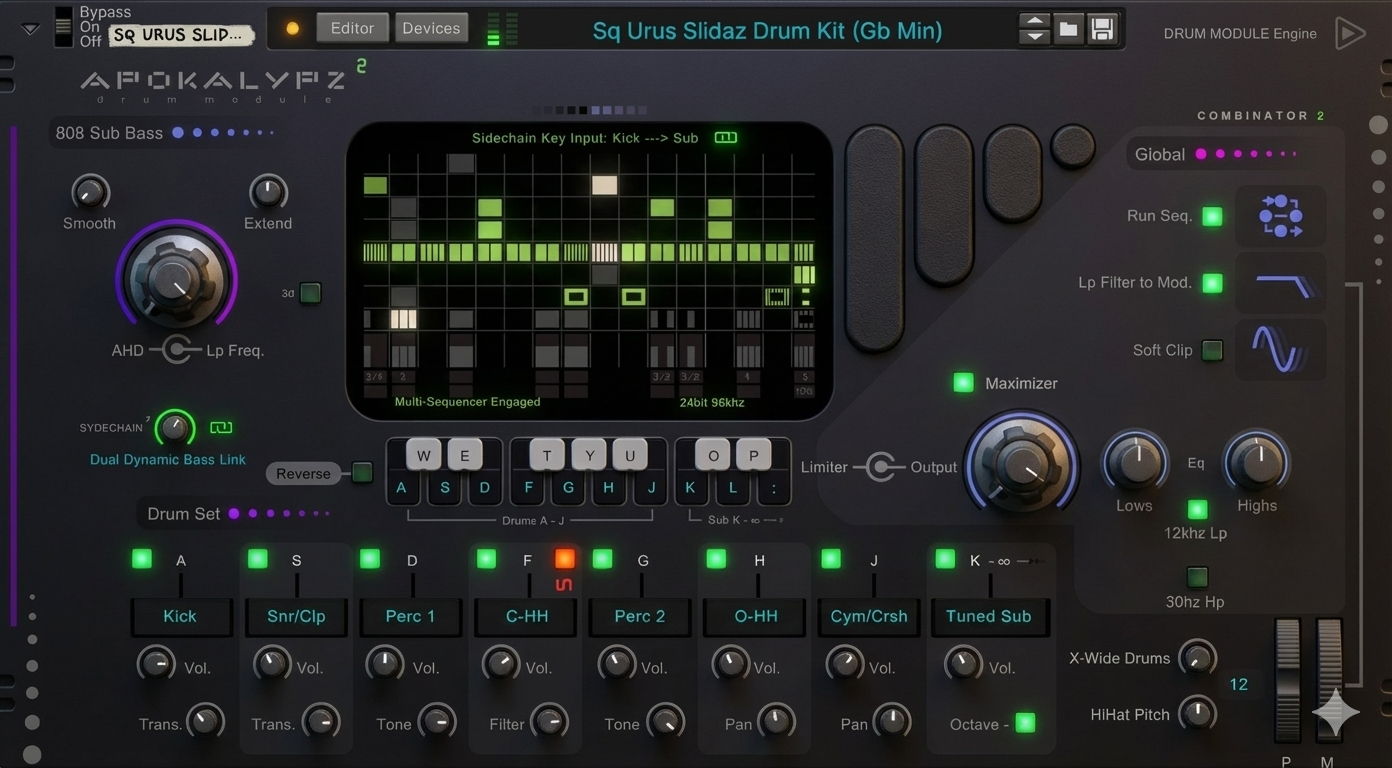Click the W keyboard key
This screenshot has width=1392, height=768.
[x=423, y=455]
